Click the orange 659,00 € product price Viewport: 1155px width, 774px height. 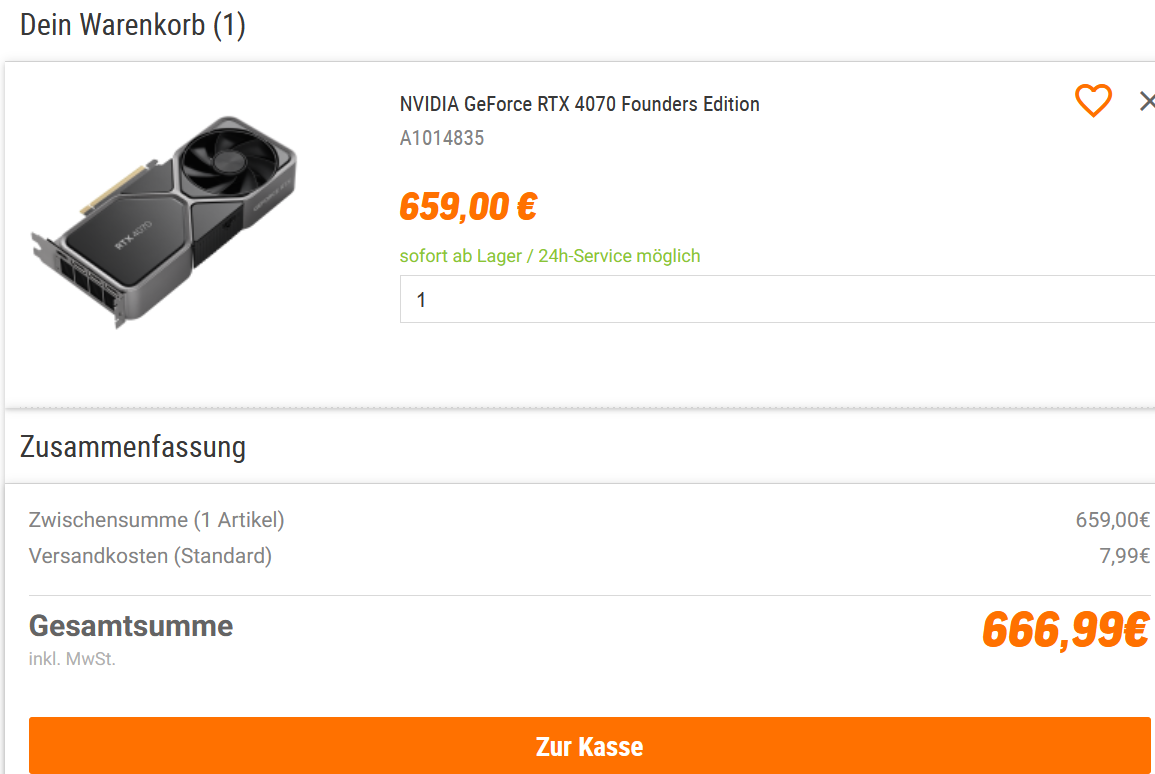point(468,206)
